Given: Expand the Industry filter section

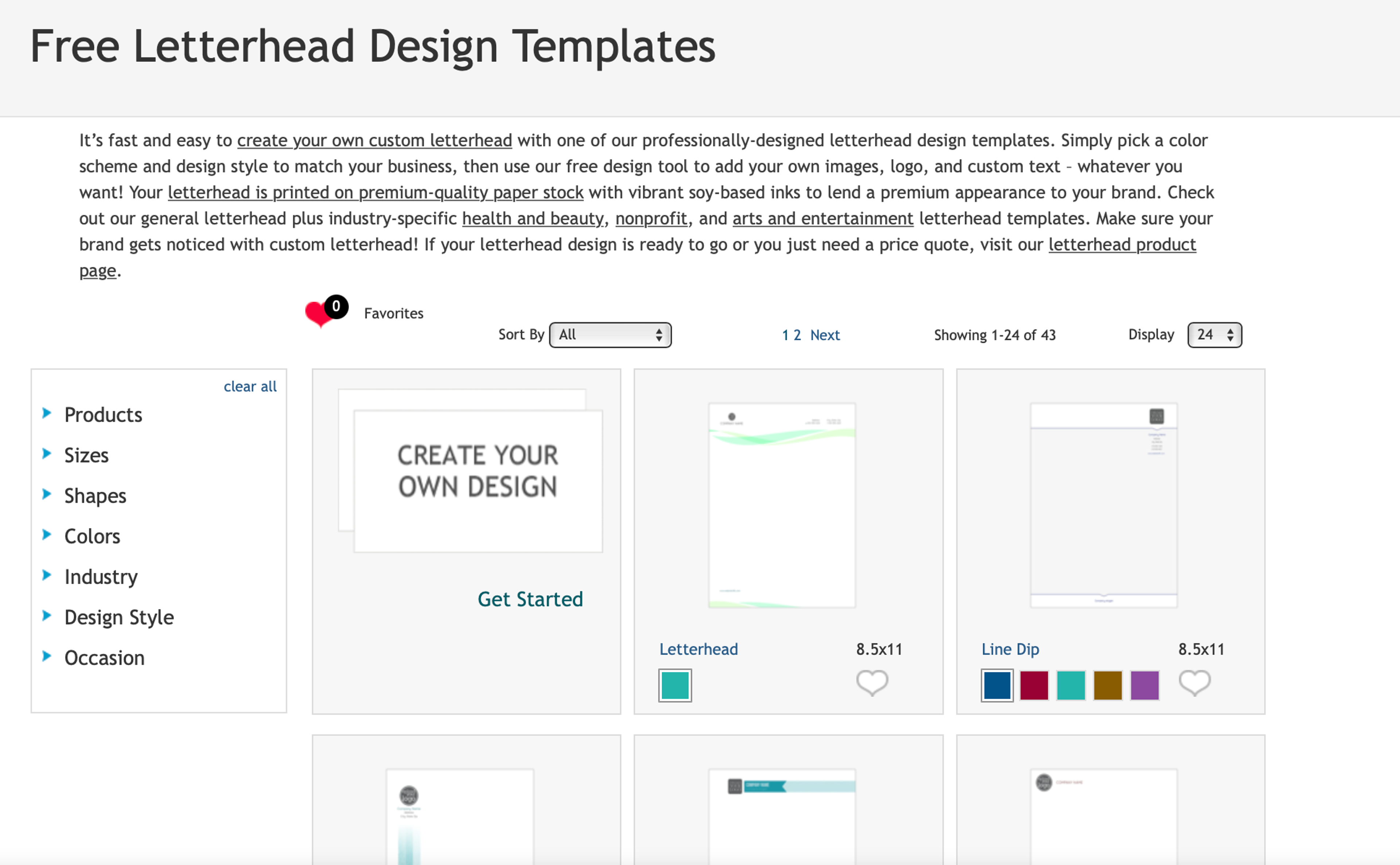Looking at the screenshot, I should (x=101, y=577).
